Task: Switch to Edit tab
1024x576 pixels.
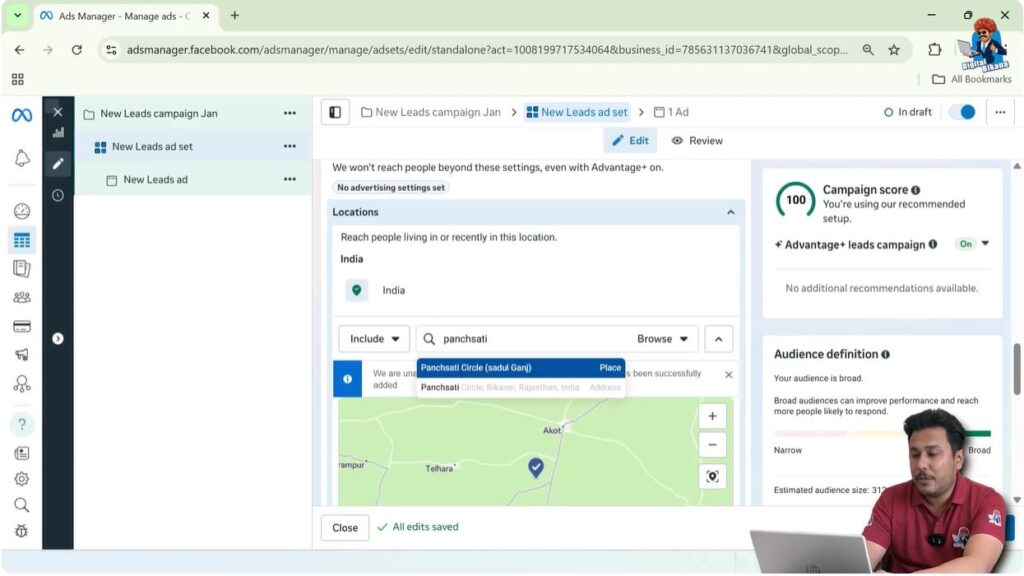Action: tap(630, 140)
